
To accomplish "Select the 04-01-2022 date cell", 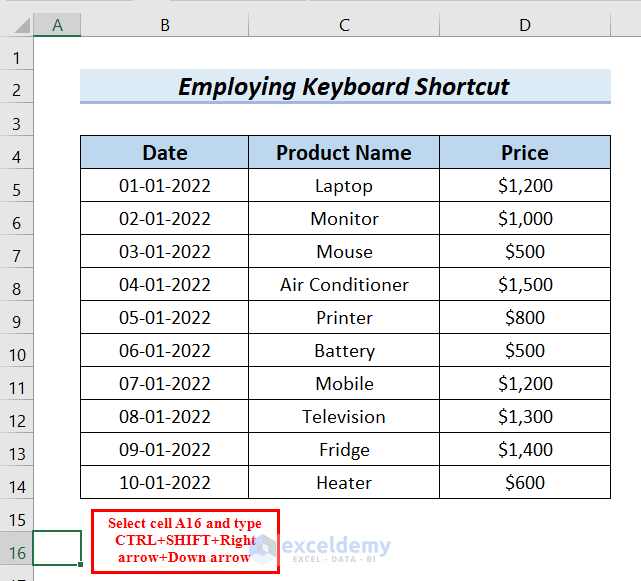I will (164, 285).
